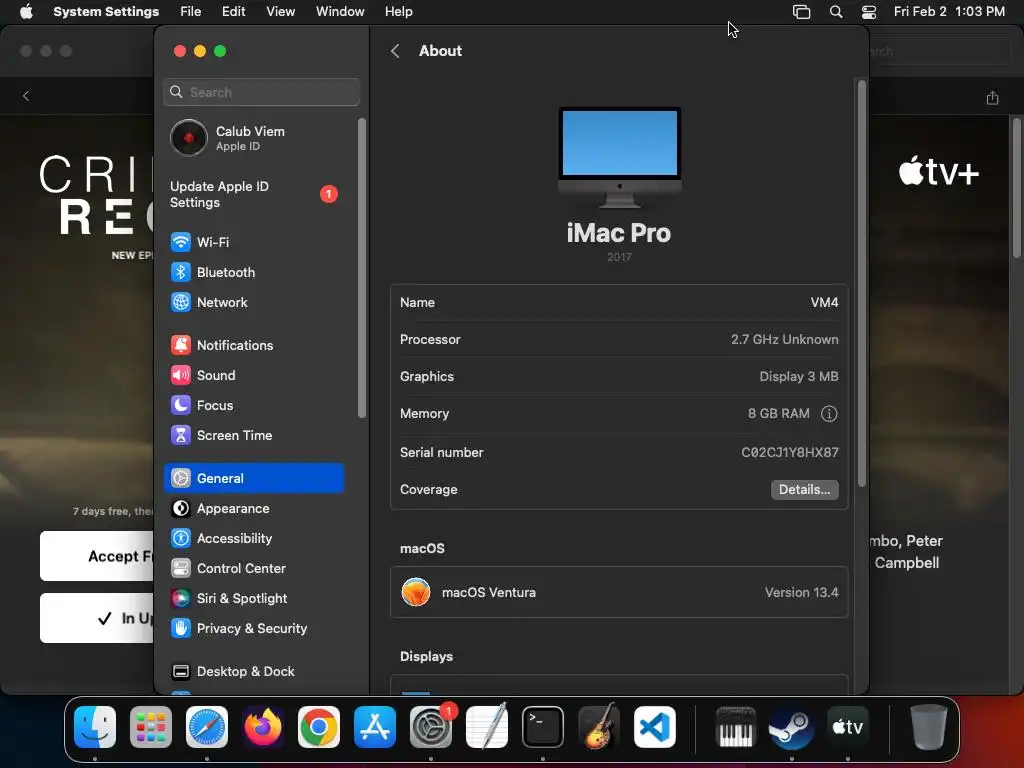Screen dimensions: 1024x768
Task: Click share icon in TV window
Action: tap(992, 97)
